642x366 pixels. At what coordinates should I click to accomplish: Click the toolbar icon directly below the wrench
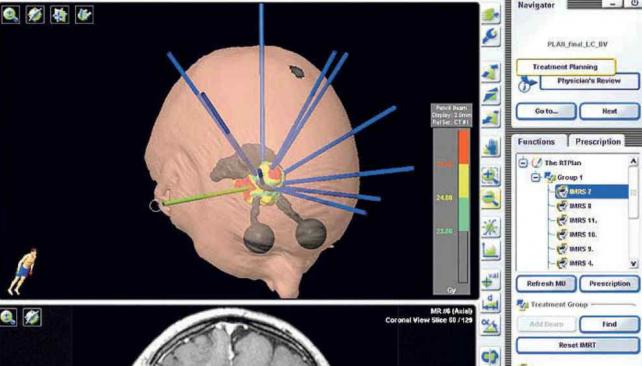491,72
